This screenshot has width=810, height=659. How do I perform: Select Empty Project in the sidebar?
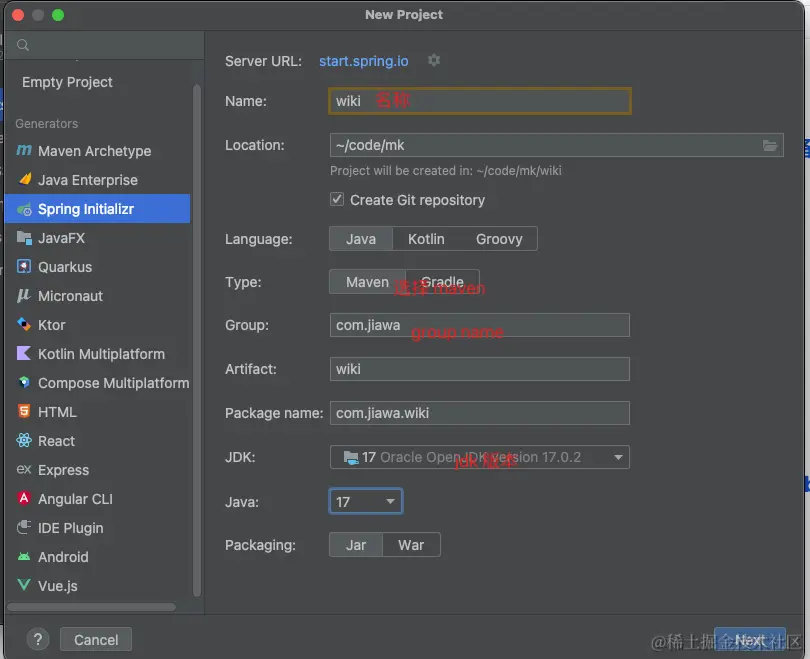(x=68, y=82)
